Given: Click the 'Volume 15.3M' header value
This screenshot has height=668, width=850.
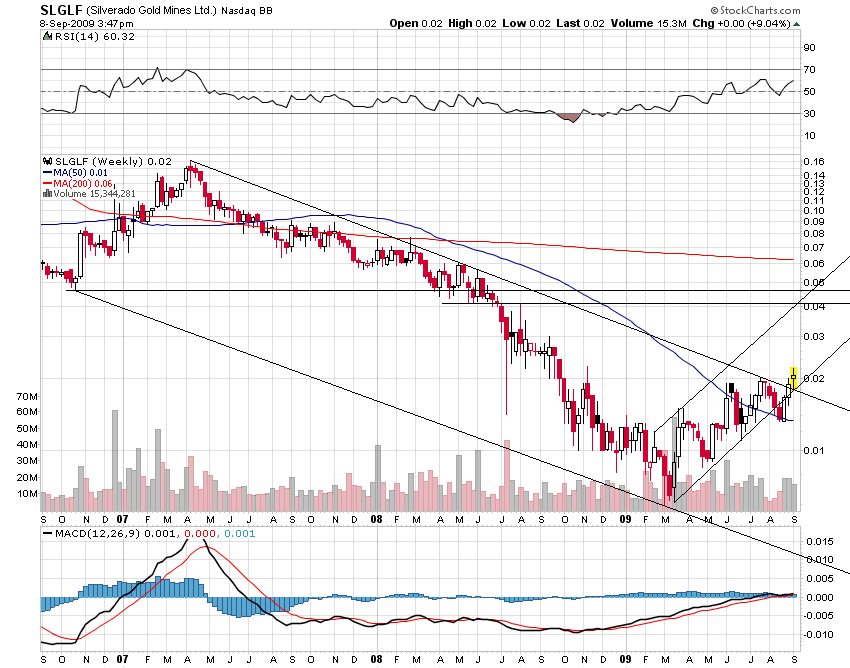Looking at the screenshot, I should (x=648, y=23).
